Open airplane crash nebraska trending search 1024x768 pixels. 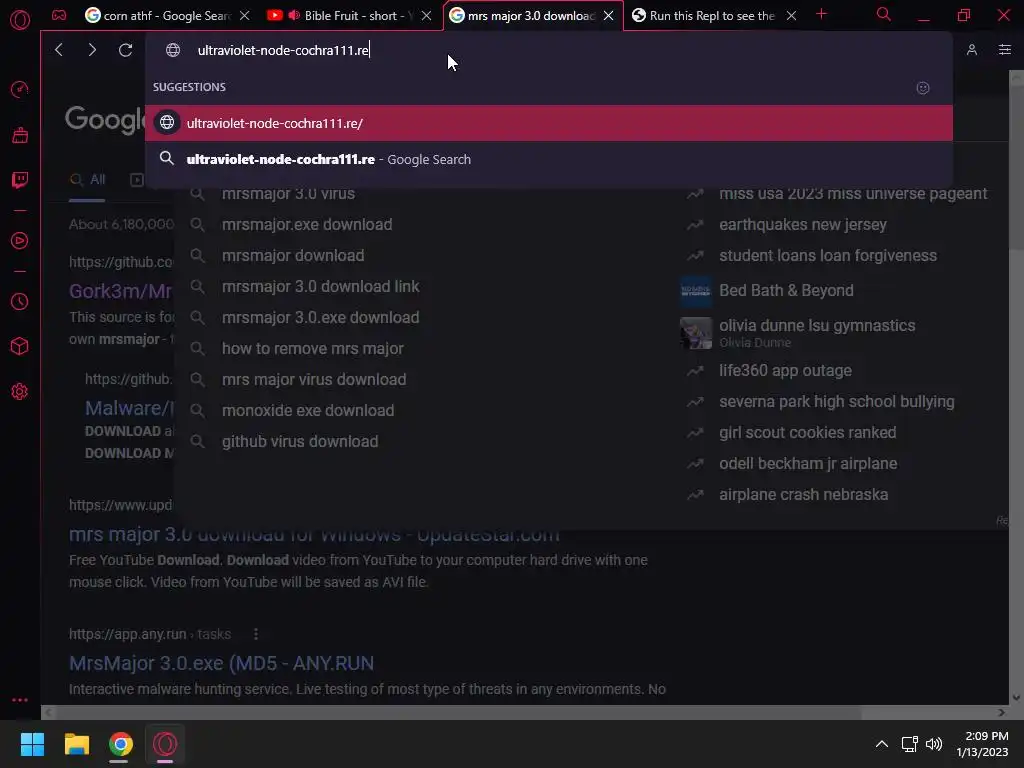tap(803, 494)
